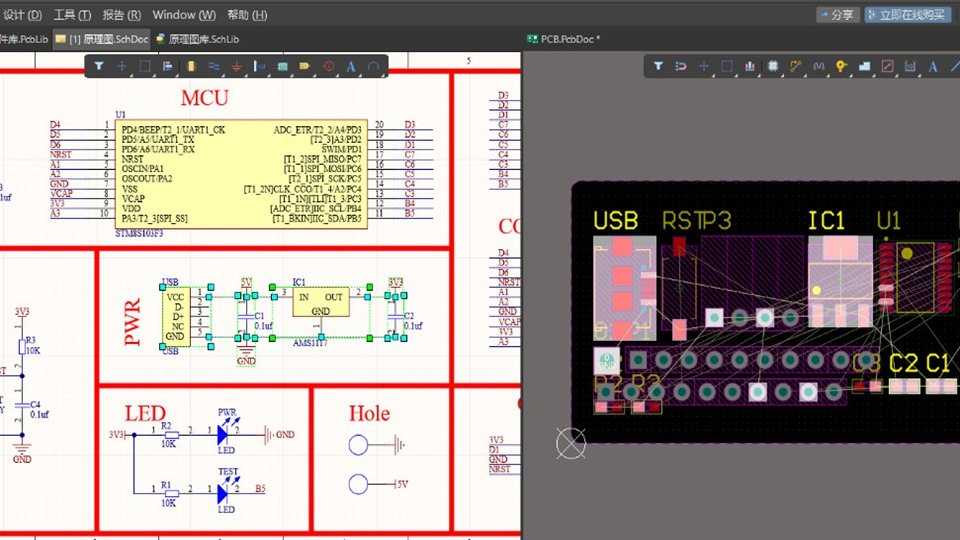Select the Place Wire tool
The width and height of the screenshot is (960, 540).
[214, 66]
